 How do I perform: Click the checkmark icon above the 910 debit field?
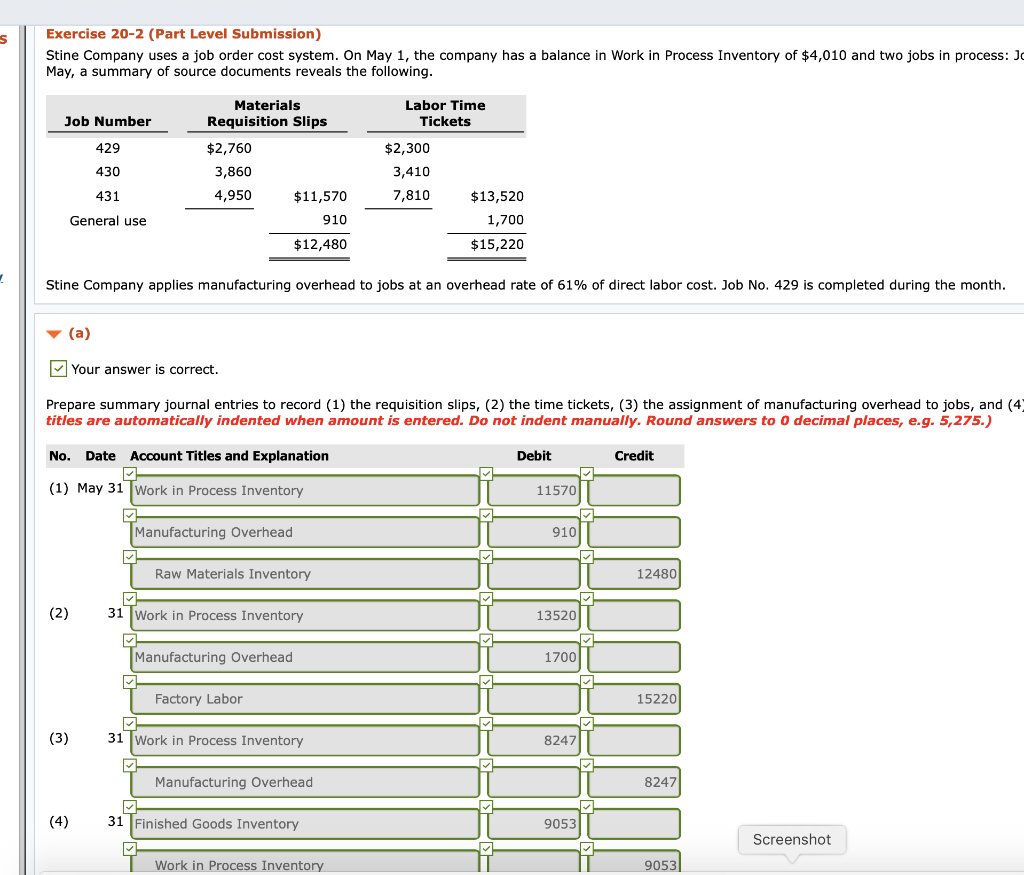487,515
